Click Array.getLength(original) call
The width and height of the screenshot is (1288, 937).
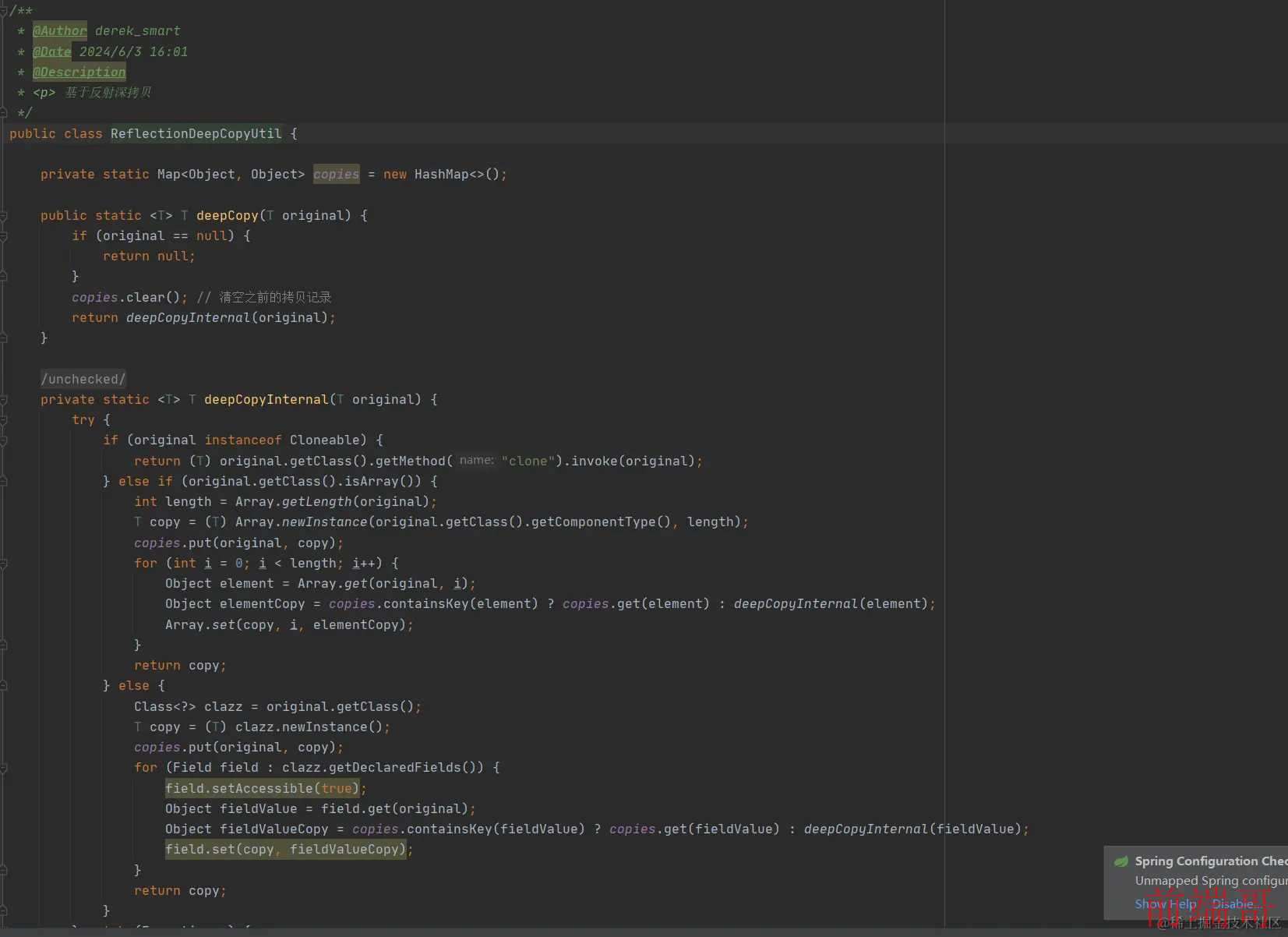click(333, 501)
